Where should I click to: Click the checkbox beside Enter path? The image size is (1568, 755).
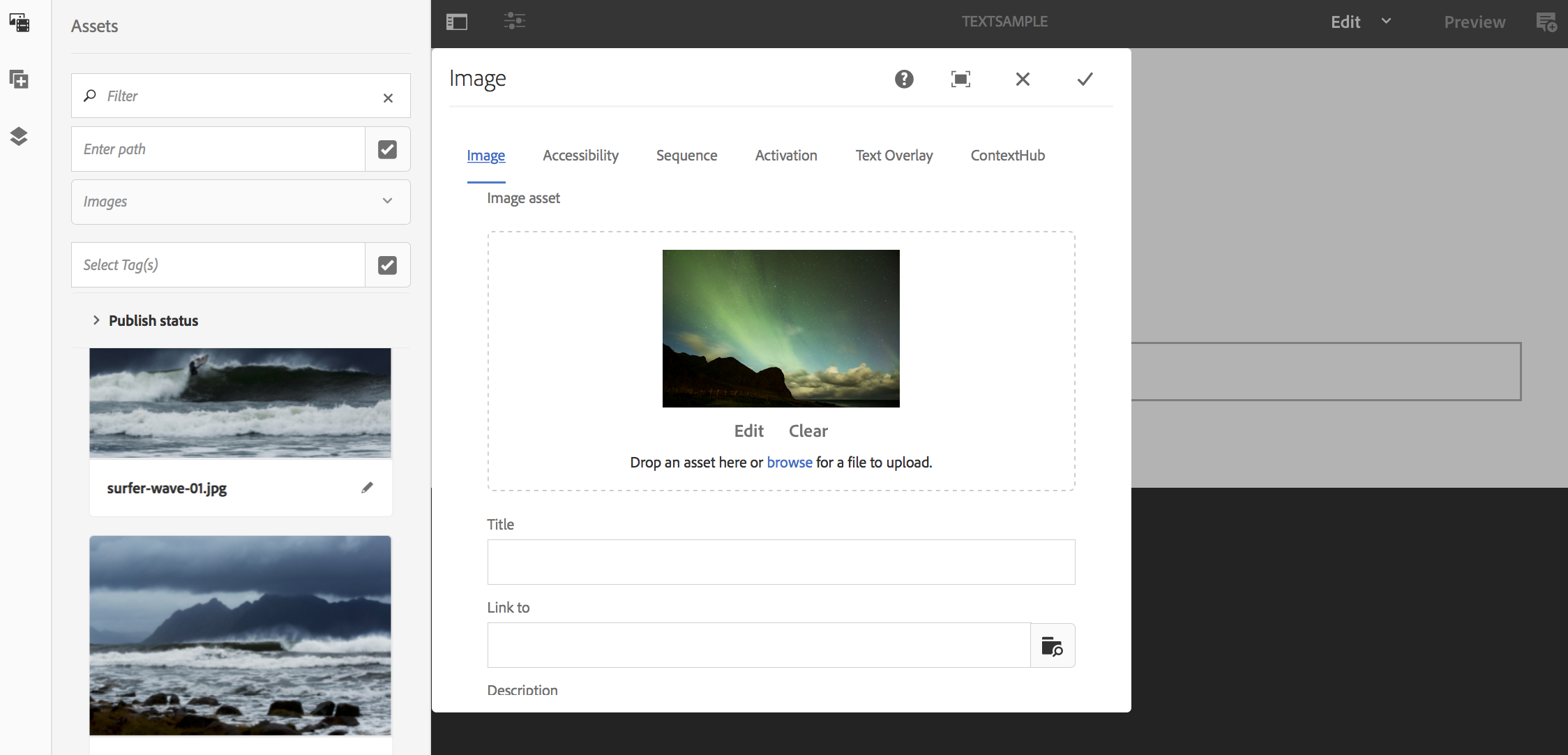point(387,149)
